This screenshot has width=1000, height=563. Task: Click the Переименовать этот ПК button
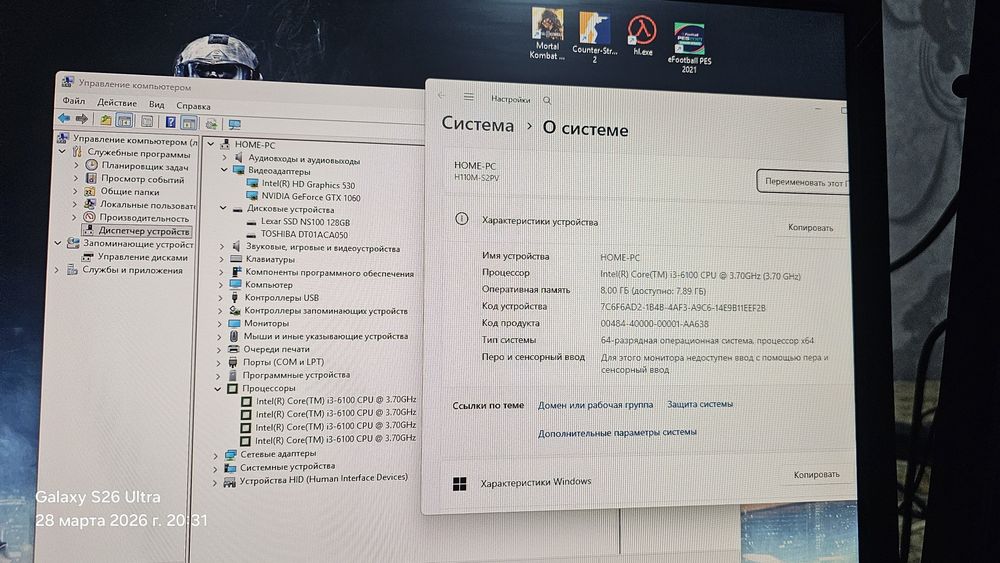[802, 182]
